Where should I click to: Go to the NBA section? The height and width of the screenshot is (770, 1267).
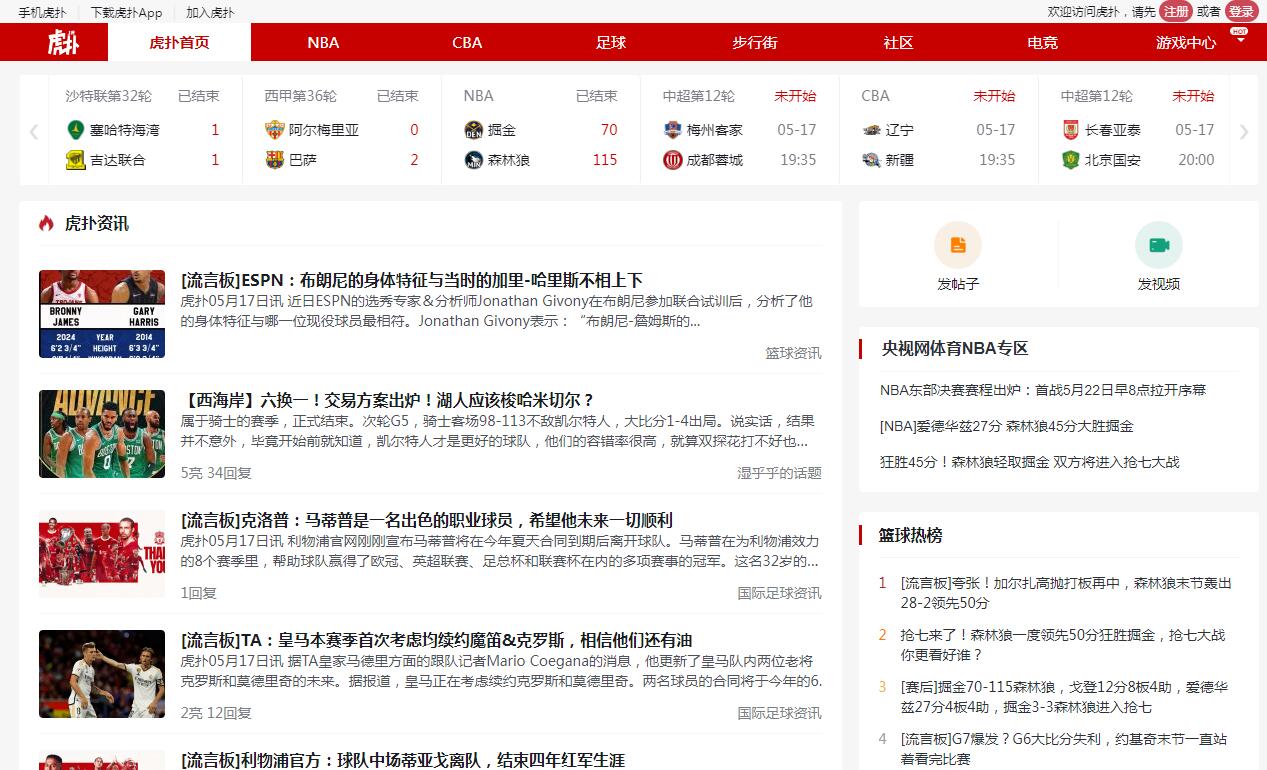pyautogui.click(x=323, y=42)
